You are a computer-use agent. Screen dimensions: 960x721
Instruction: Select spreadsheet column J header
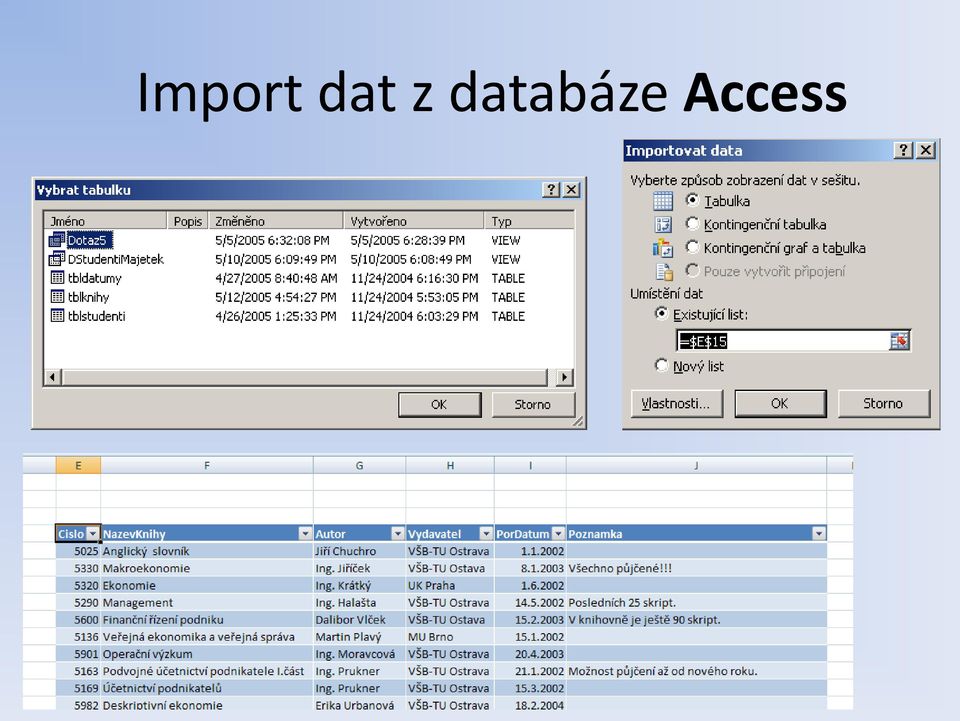point(697,466)
